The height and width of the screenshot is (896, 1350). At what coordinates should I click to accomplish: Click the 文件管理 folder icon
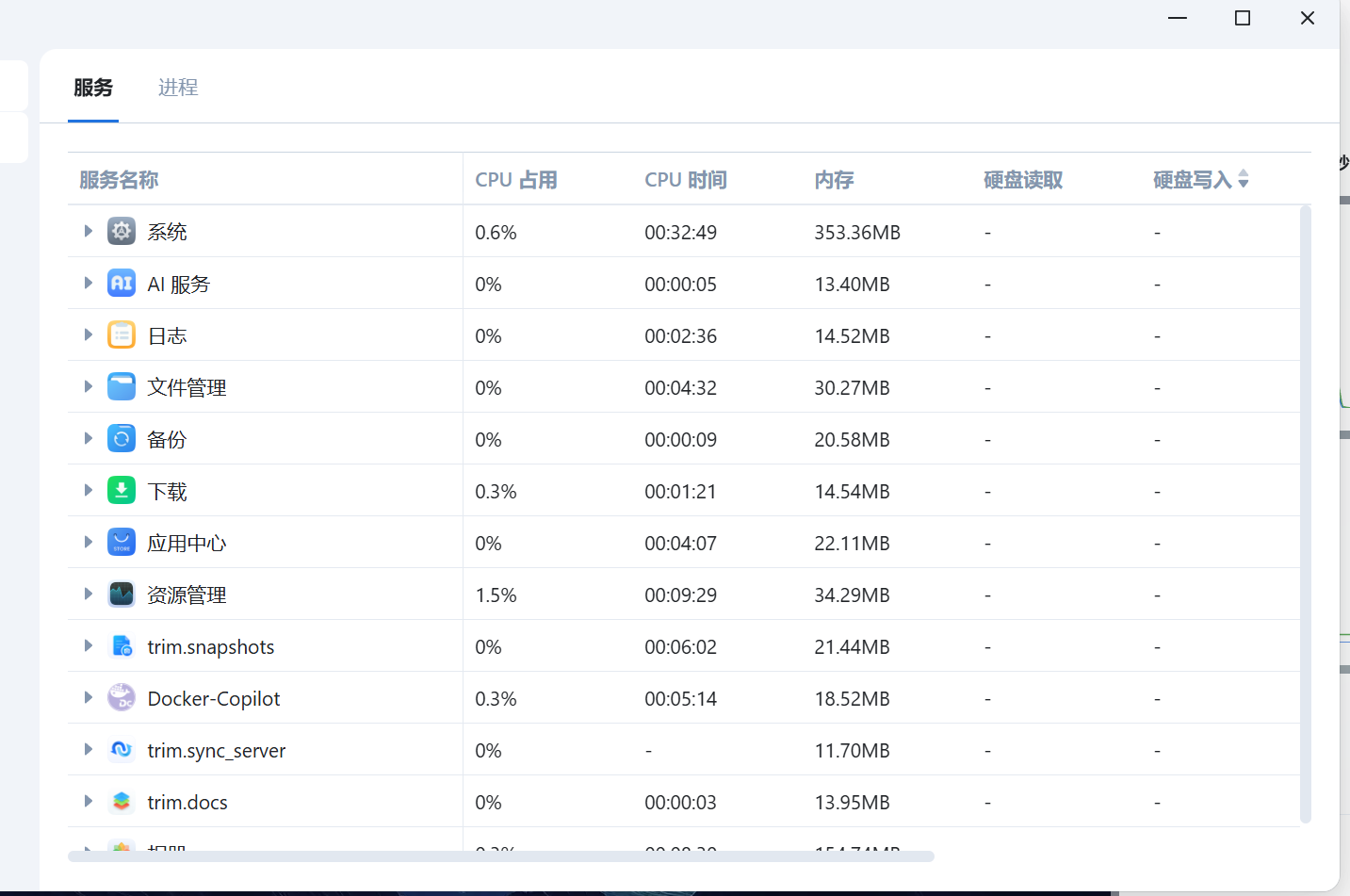point(122,386)
